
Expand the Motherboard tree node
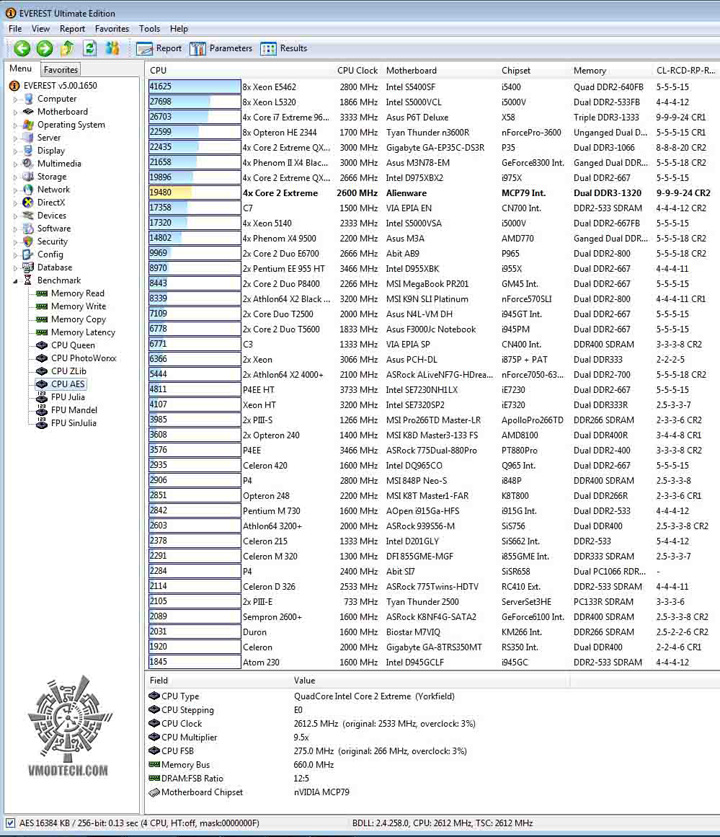[15, 112]
